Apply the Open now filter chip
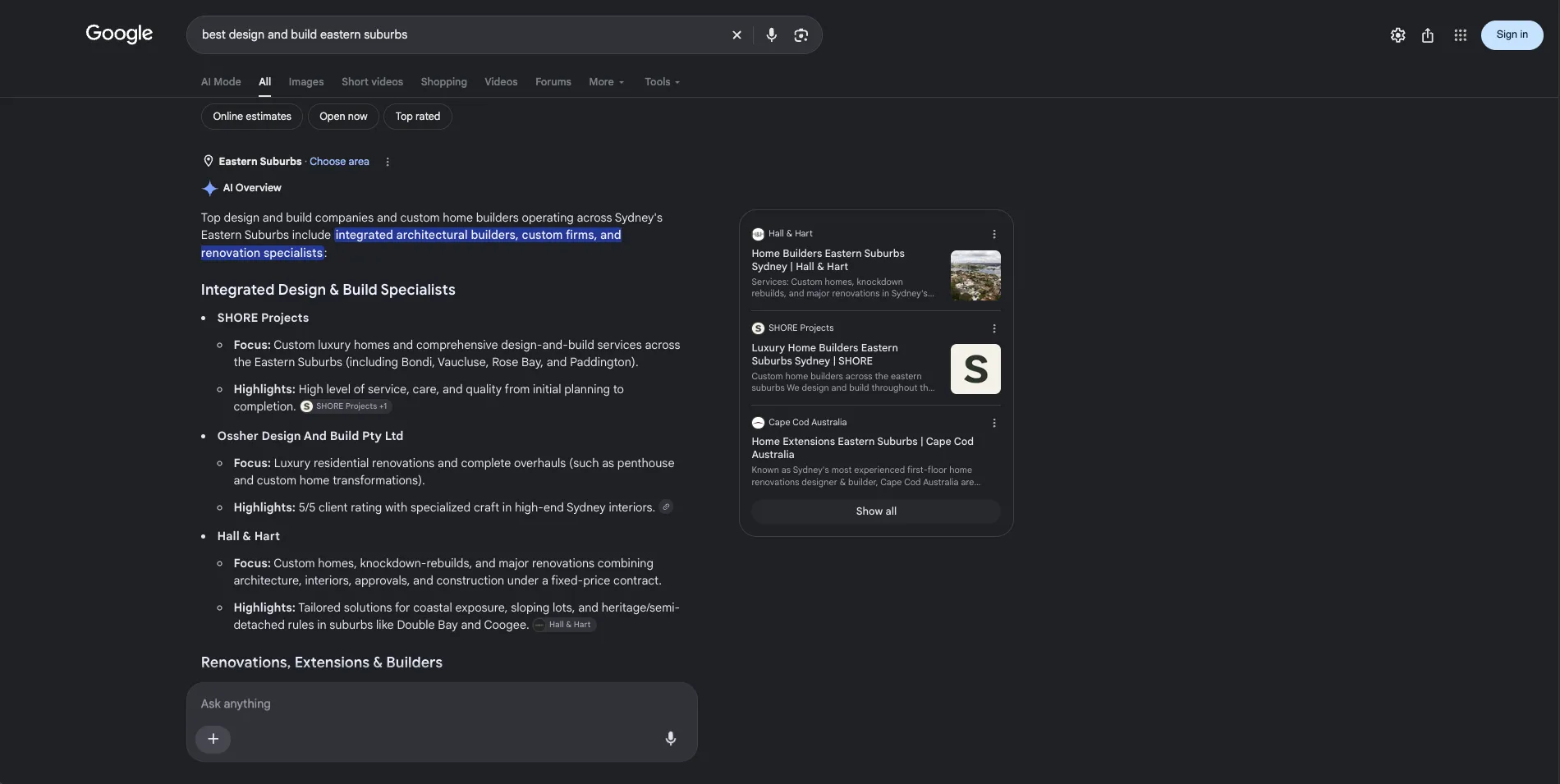 pyautogui.click(x=343, y=117)
